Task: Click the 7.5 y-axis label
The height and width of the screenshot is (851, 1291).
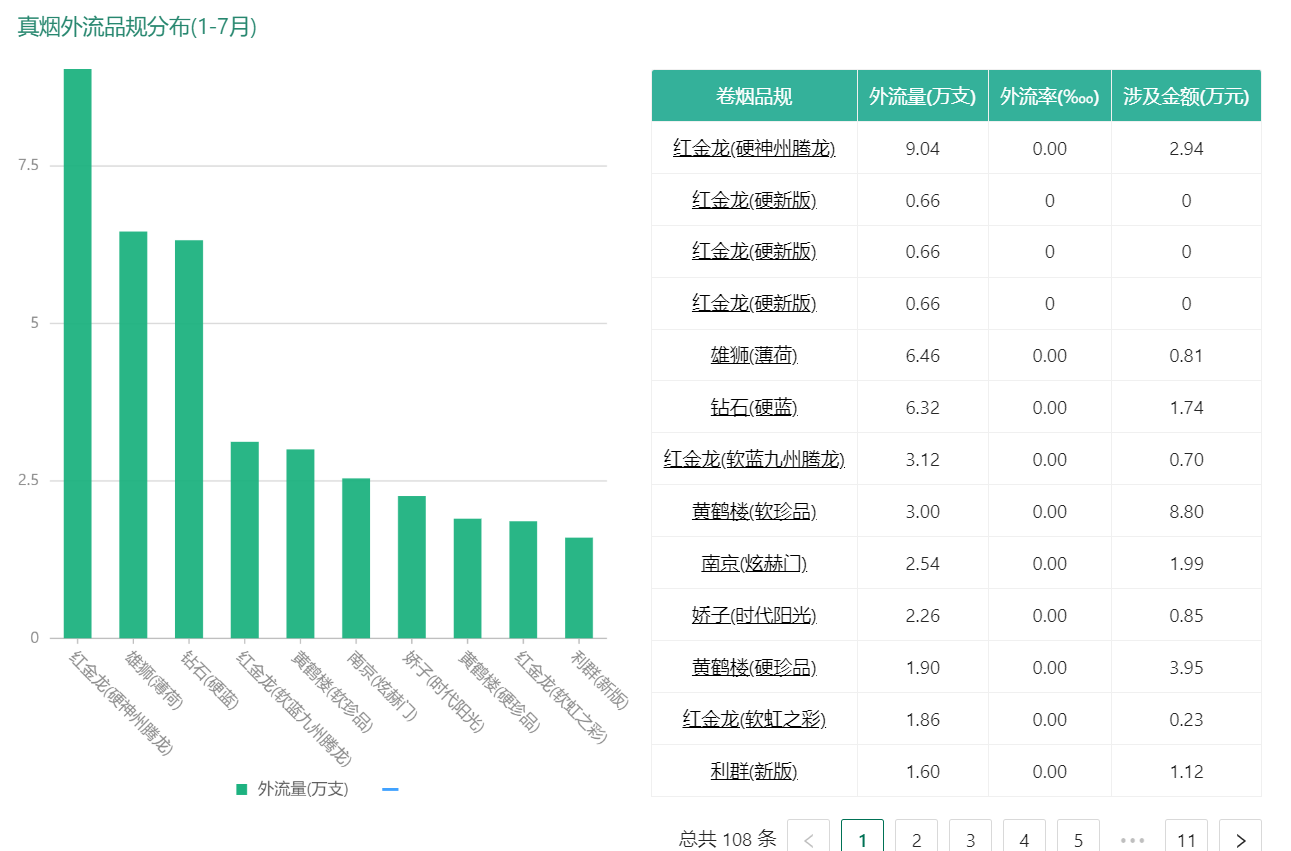Action: [x=28, y=165]
